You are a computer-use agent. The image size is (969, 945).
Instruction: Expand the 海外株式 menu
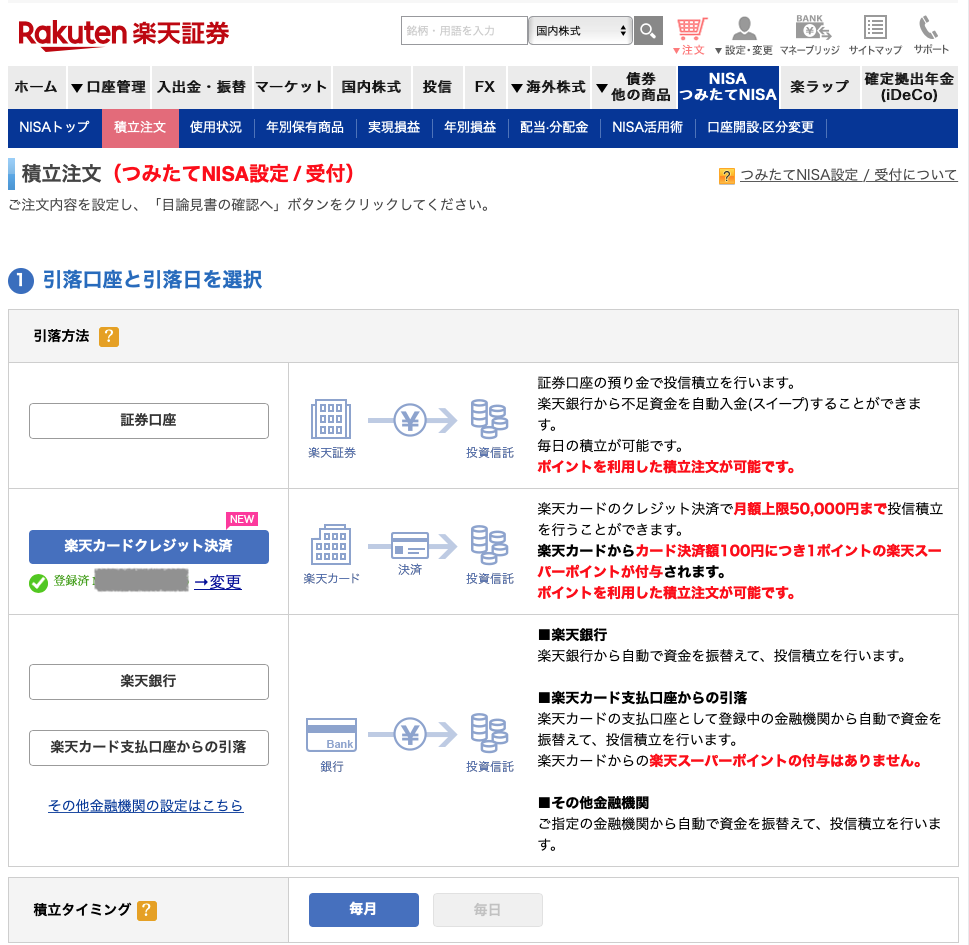(549, 87)
